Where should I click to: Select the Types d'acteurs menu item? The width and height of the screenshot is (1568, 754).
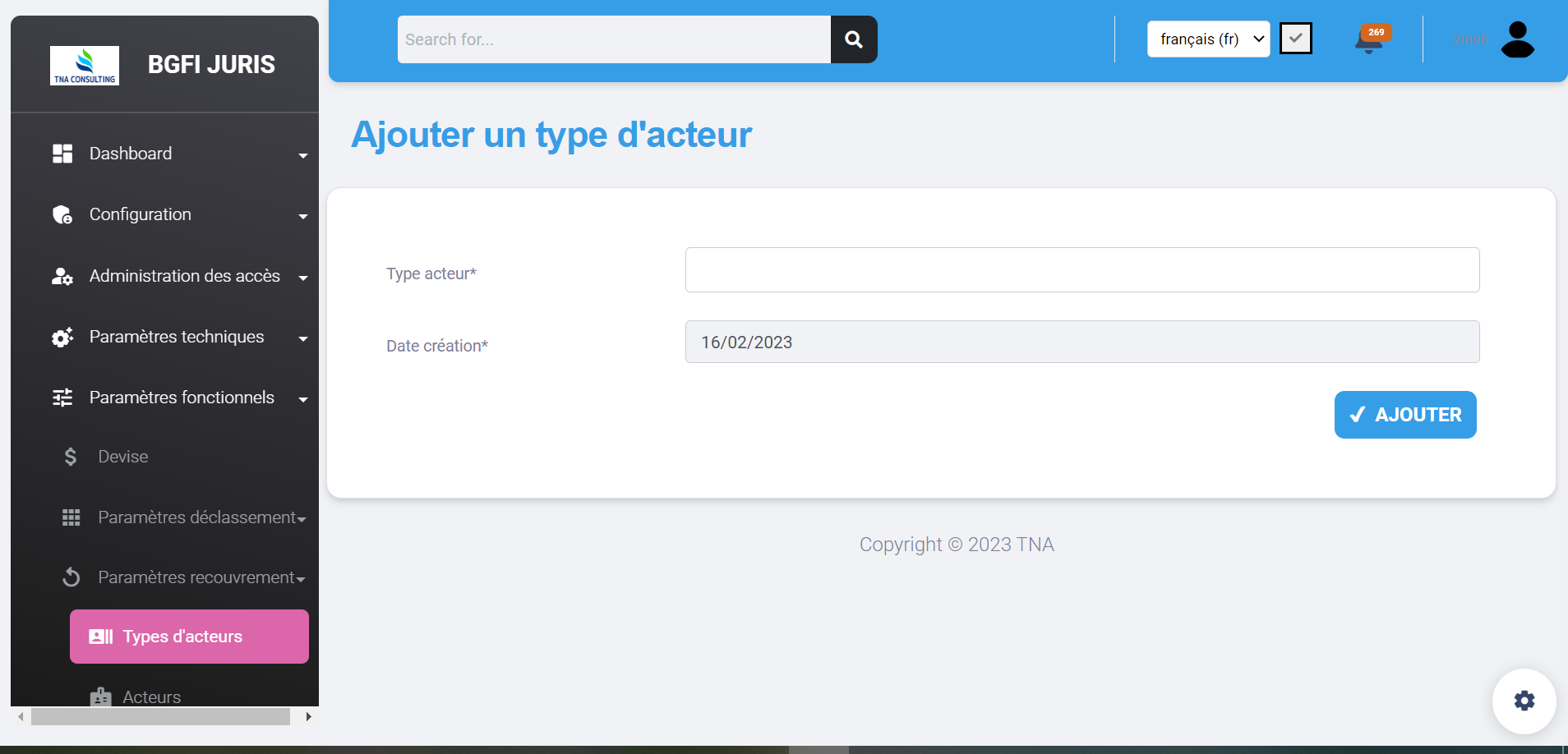pos(189,637)
